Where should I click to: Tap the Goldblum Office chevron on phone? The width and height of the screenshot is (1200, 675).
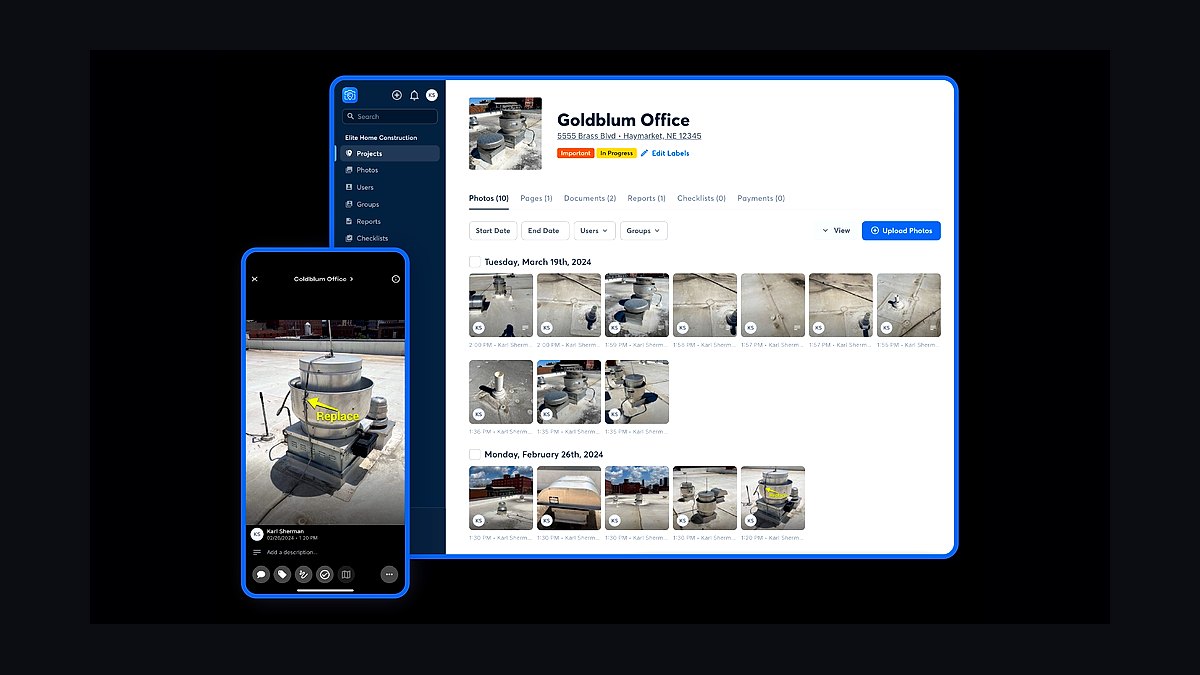tap(351, 279)
